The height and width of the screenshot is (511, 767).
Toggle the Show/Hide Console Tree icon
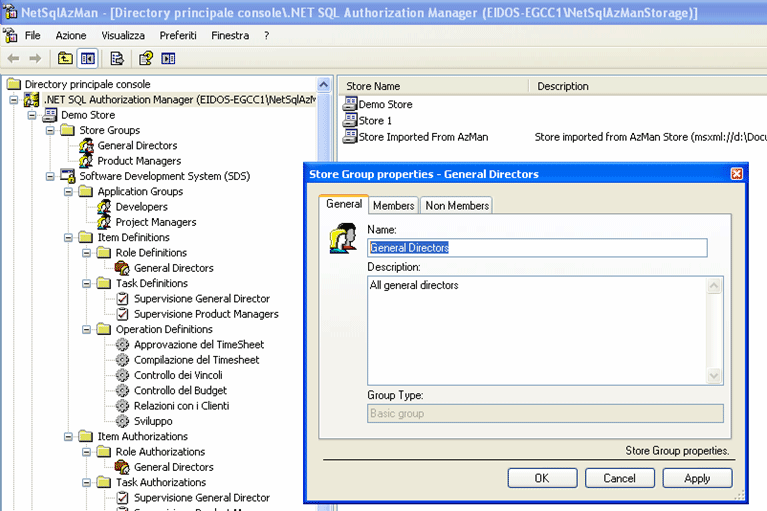pos(88,59)
